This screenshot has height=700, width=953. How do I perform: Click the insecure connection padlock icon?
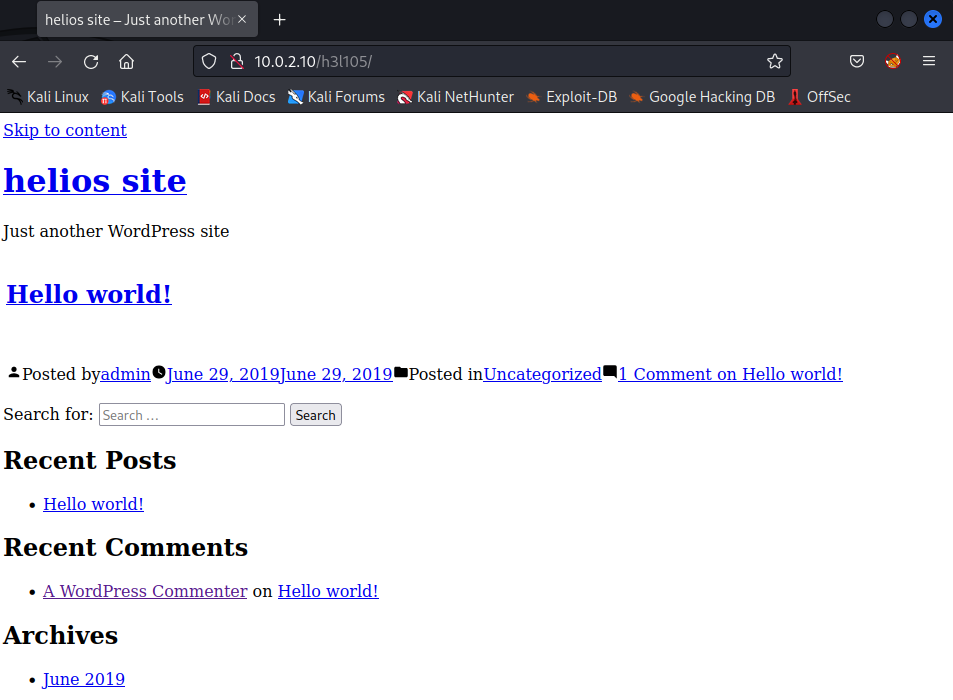(237, 62)
